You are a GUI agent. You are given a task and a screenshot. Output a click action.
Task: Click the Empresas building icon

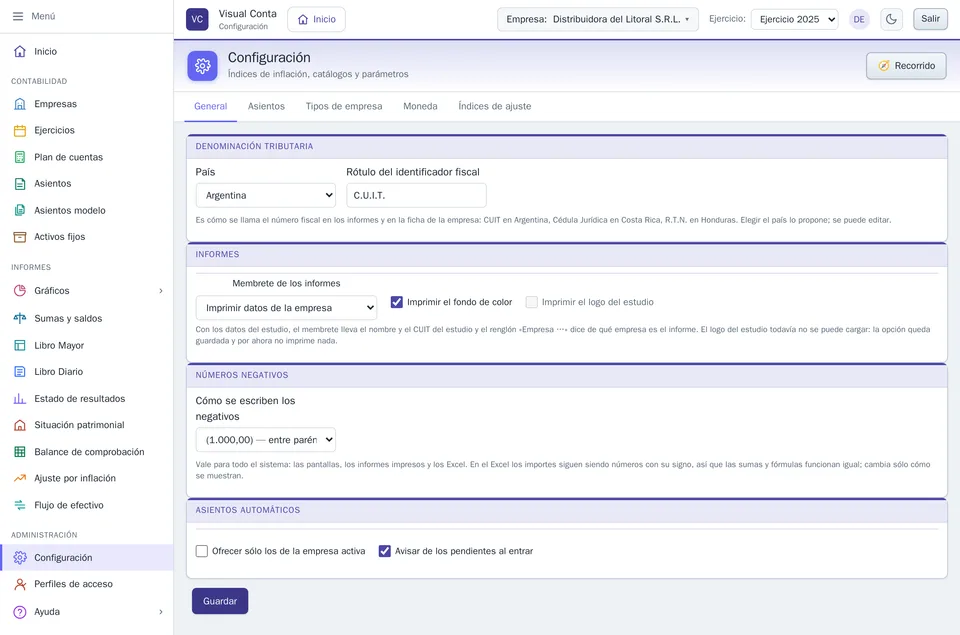tap(20, 104)
